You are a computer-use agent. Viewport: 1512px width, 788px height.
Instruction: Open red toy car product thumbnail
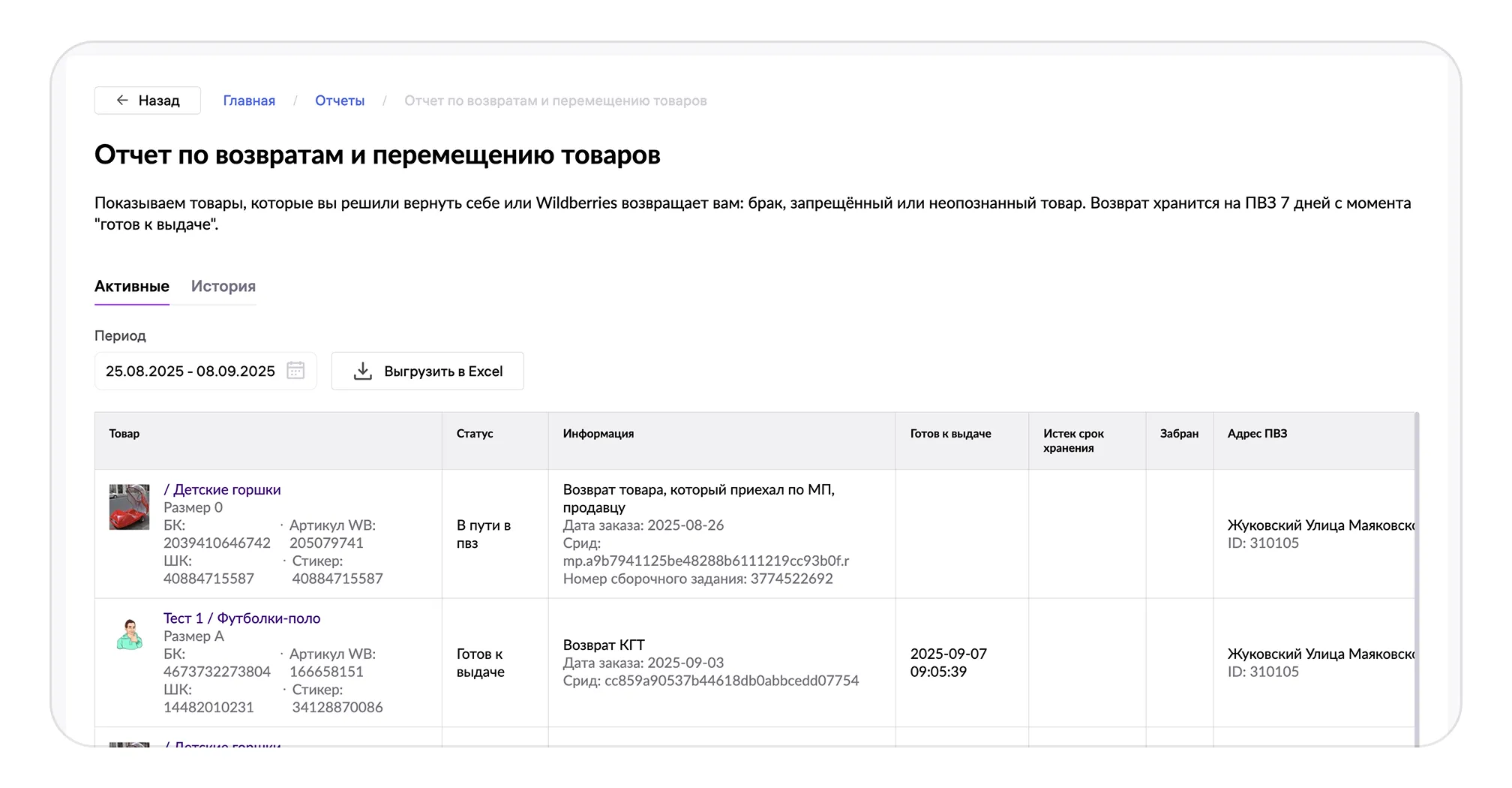pyautogui.click(x=129, y=507)
